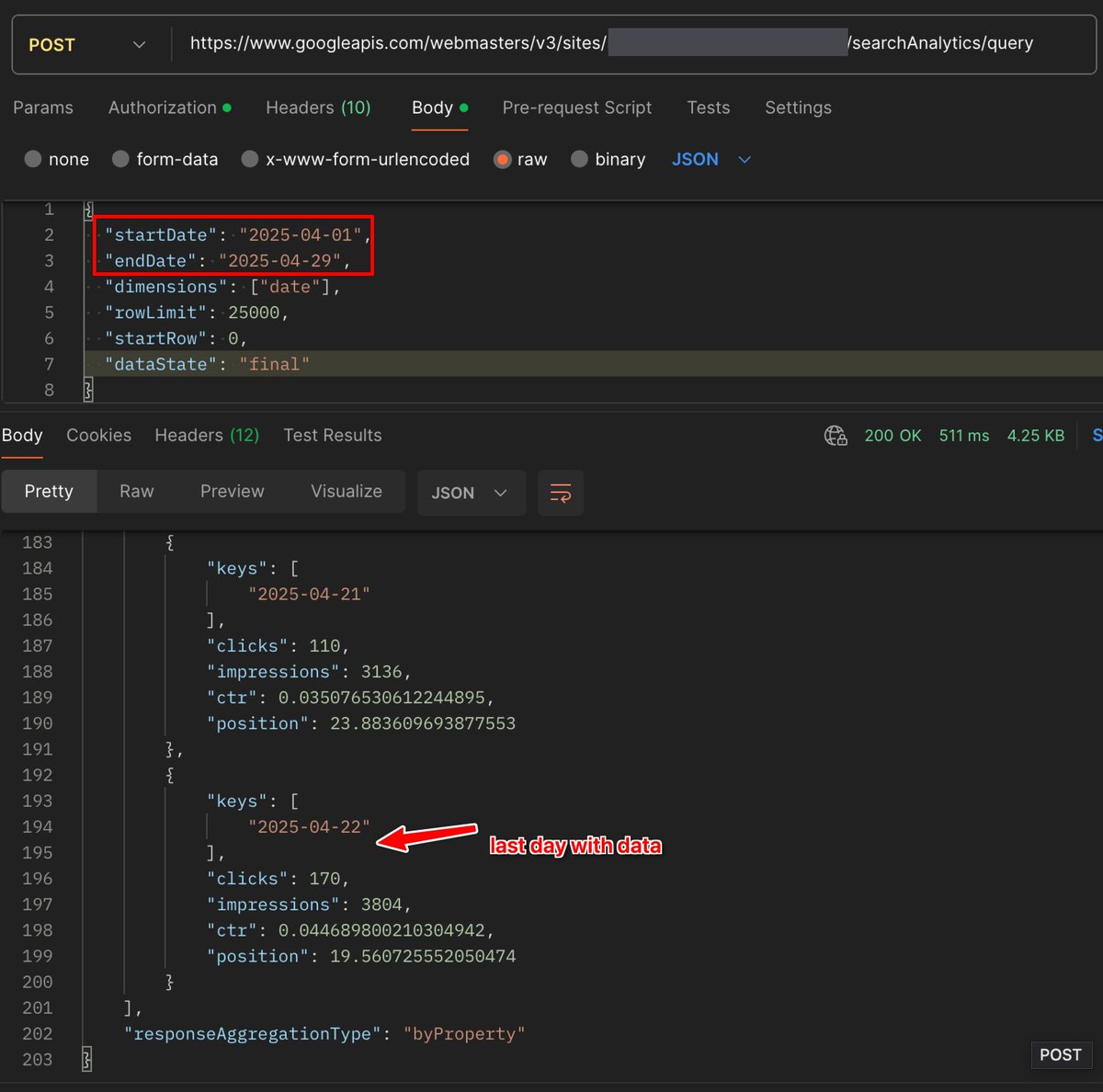This screenshot has height=1092, width=1103.
Task: Select the raw body radio button
Action: click(520, 159)
